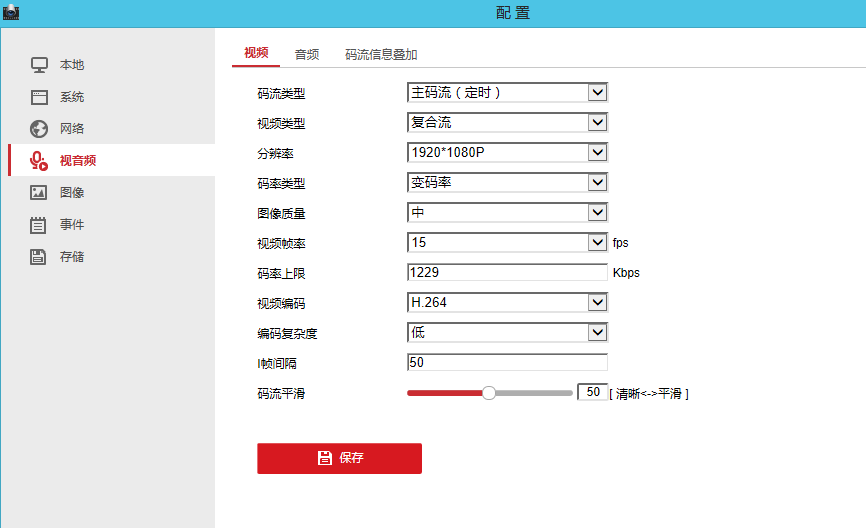The image size is (866, 528).
Task: Click the 保存 button
Action: pos(340,458)
